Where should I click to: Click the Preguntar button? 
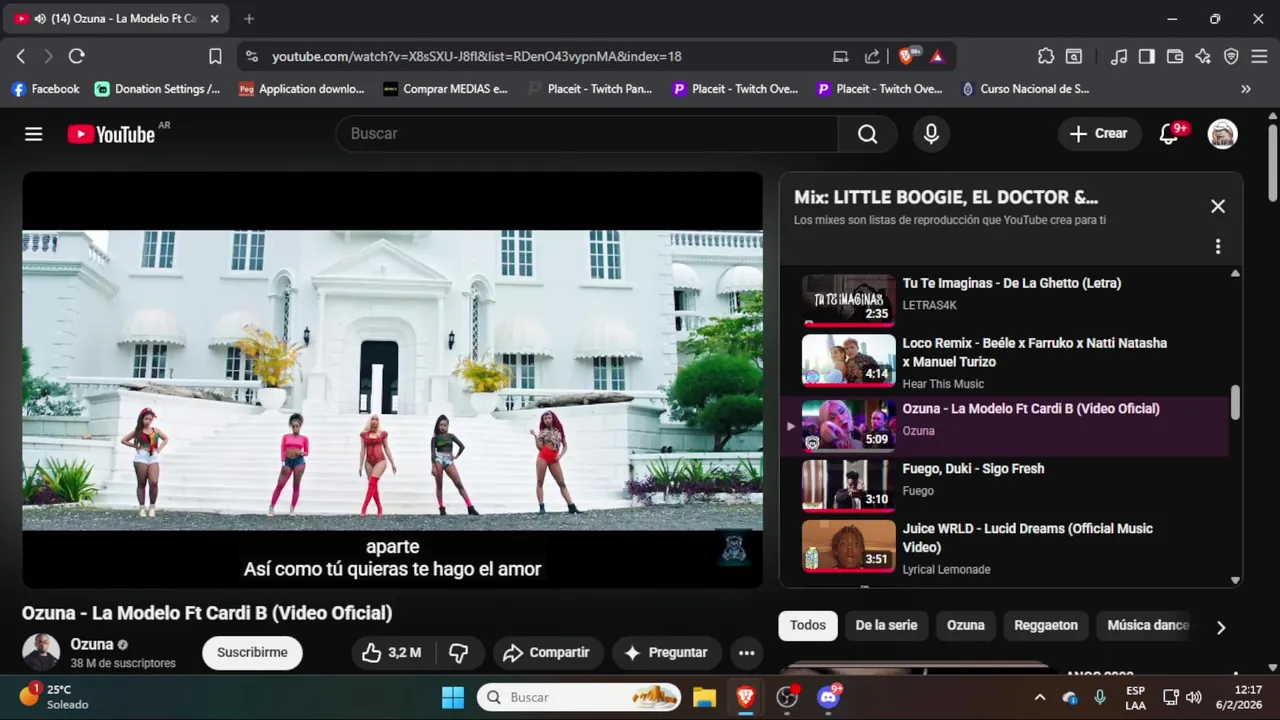tap(666, 652)
